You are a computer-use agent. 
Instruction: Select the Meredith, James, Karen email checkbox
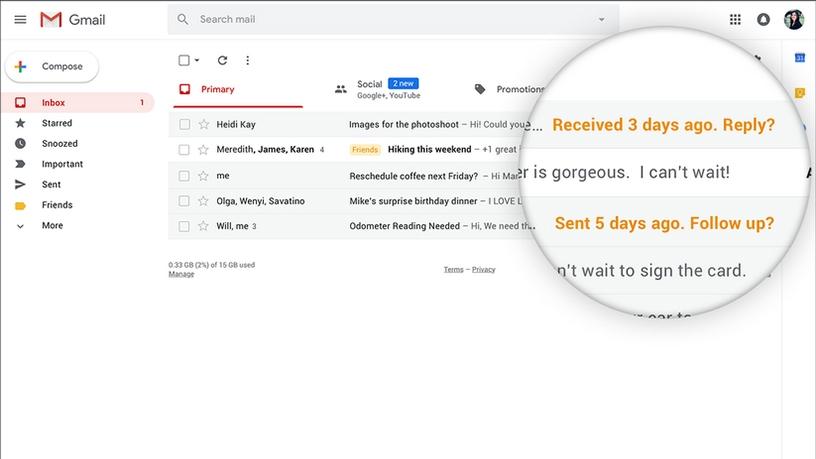tap(184, 150)
